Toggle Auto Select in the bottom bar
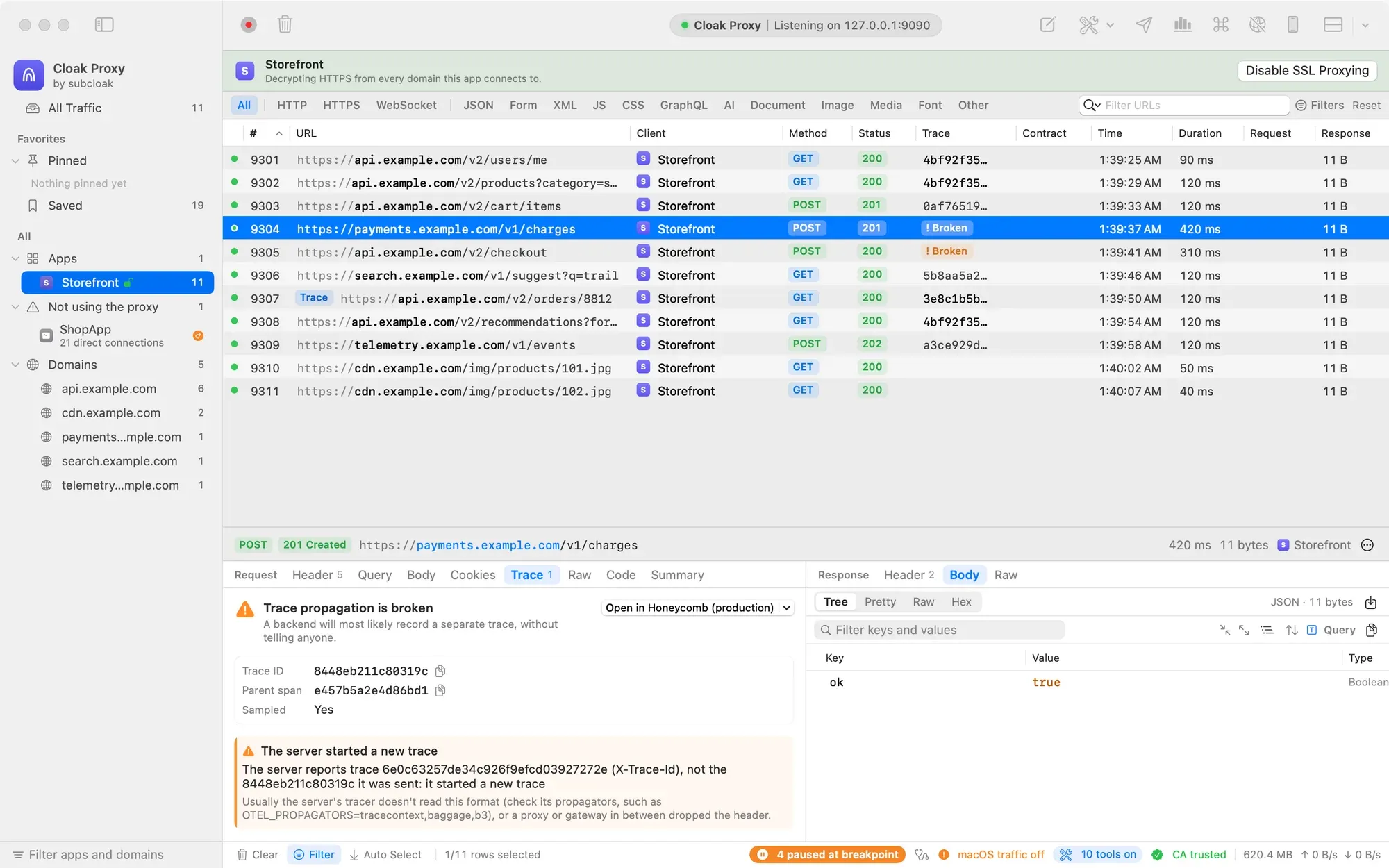 tap(385, 855)
